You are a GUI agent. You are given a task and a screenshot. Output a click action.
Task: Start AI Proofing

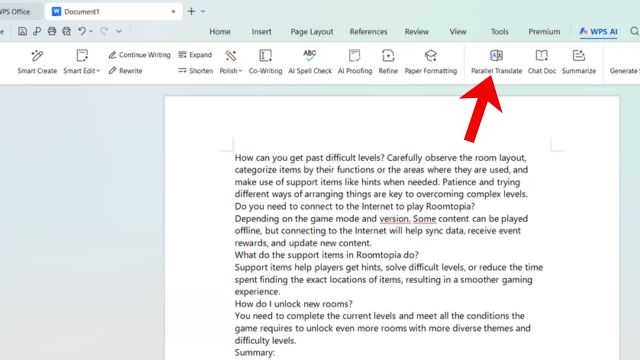coord(355,62)
